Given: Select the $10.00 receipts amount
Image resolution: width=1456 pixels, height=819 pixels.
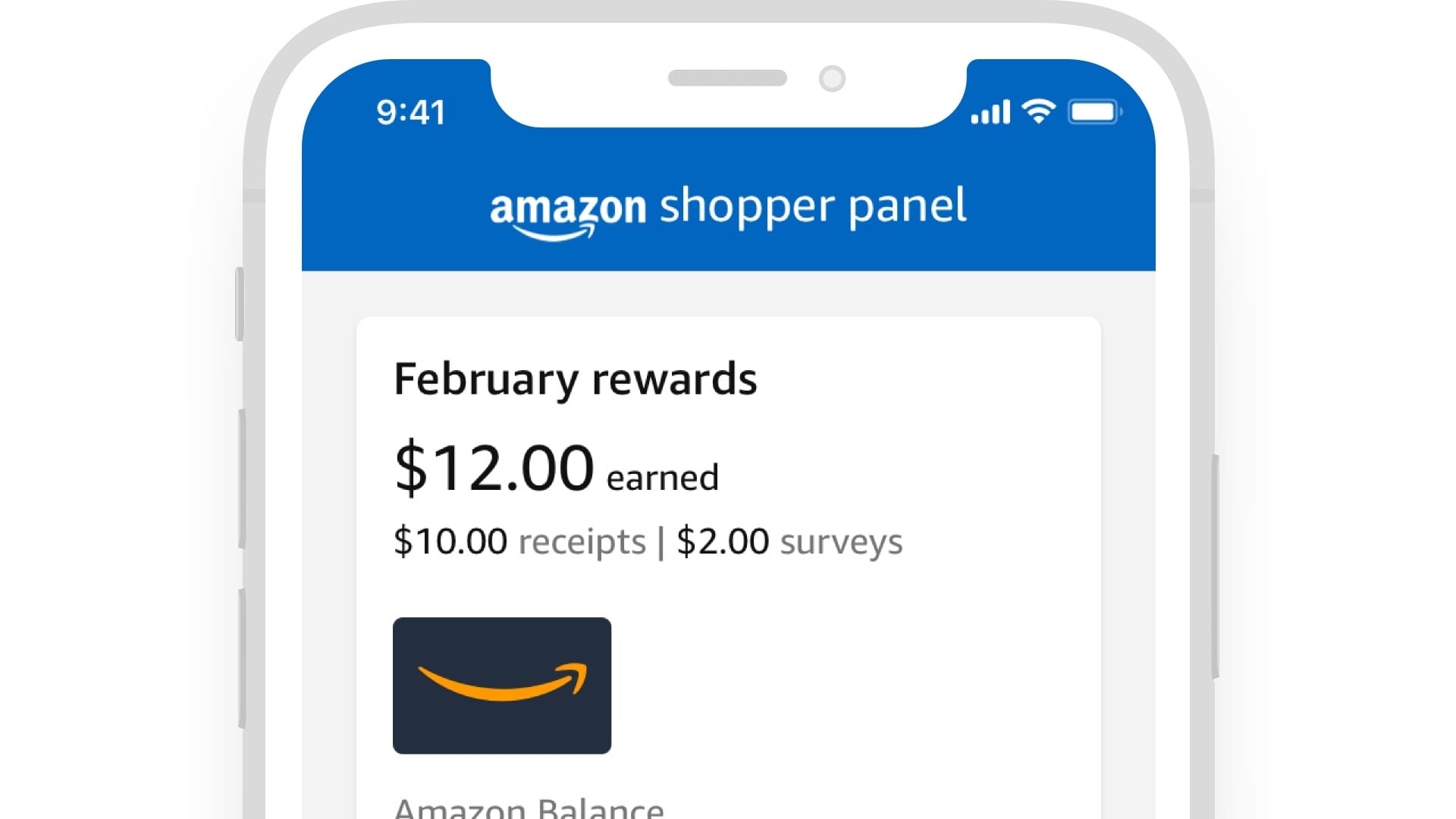Looking at the screenshot, I should pos(450,540).
